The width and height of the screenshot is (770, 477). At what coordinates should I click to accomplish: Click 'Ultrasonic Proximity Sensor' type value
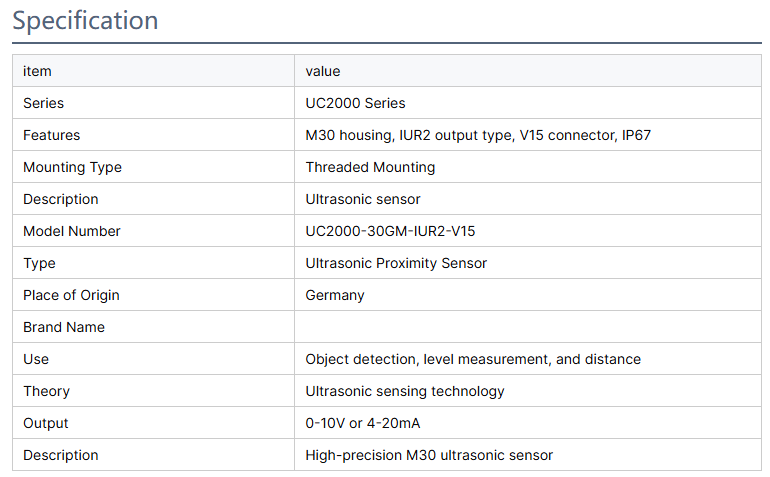(396, 263)
